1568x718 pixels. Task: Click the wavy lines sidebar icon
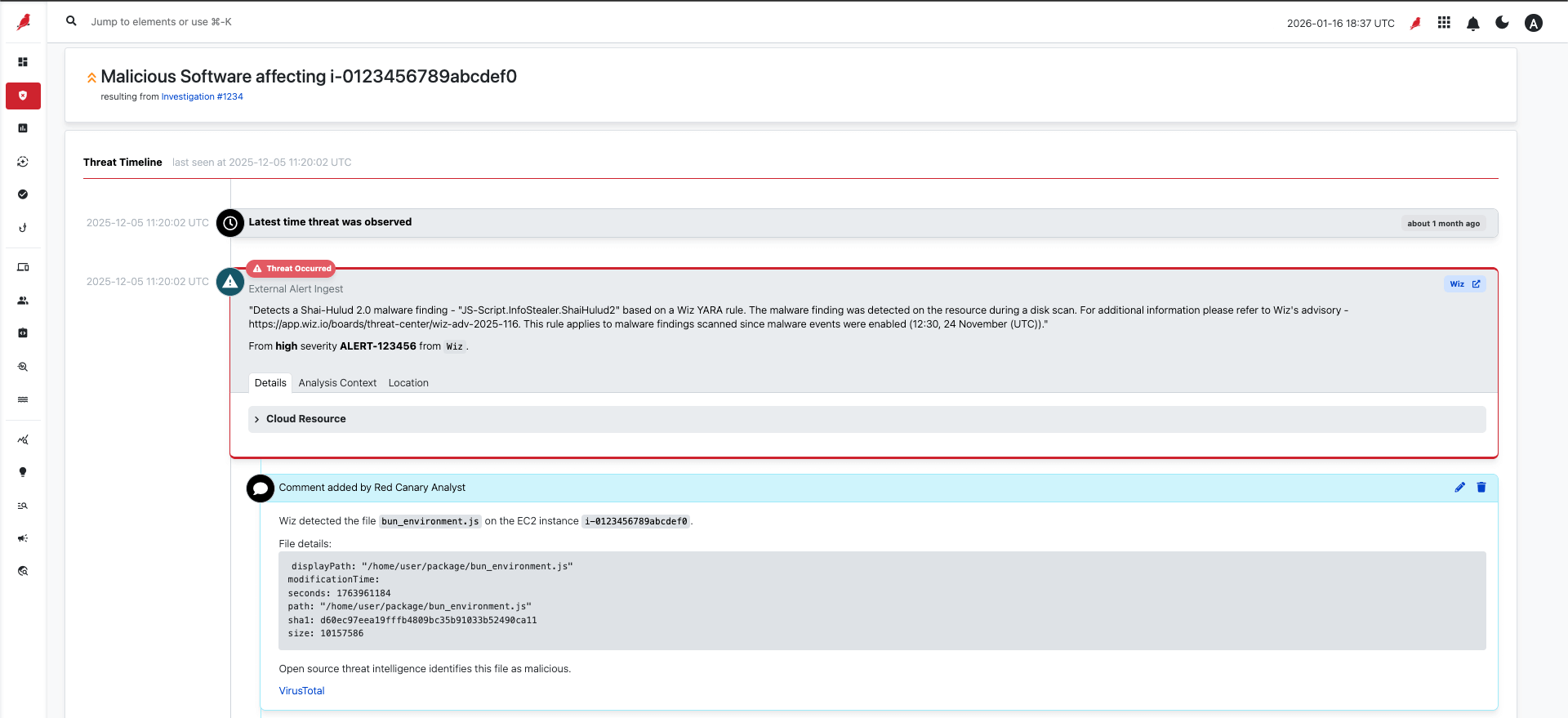pos(23,399)
